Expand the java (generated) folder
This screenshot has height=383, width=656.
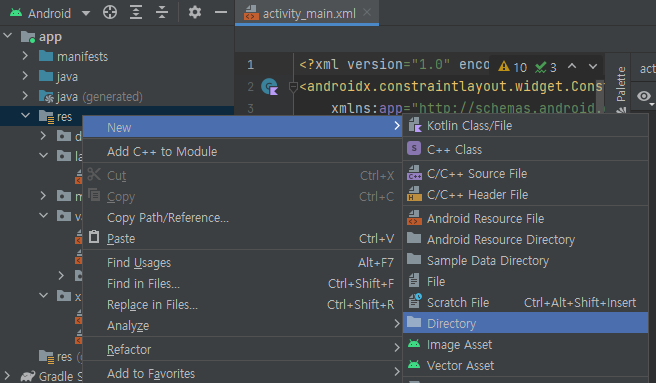click(25, 96)
